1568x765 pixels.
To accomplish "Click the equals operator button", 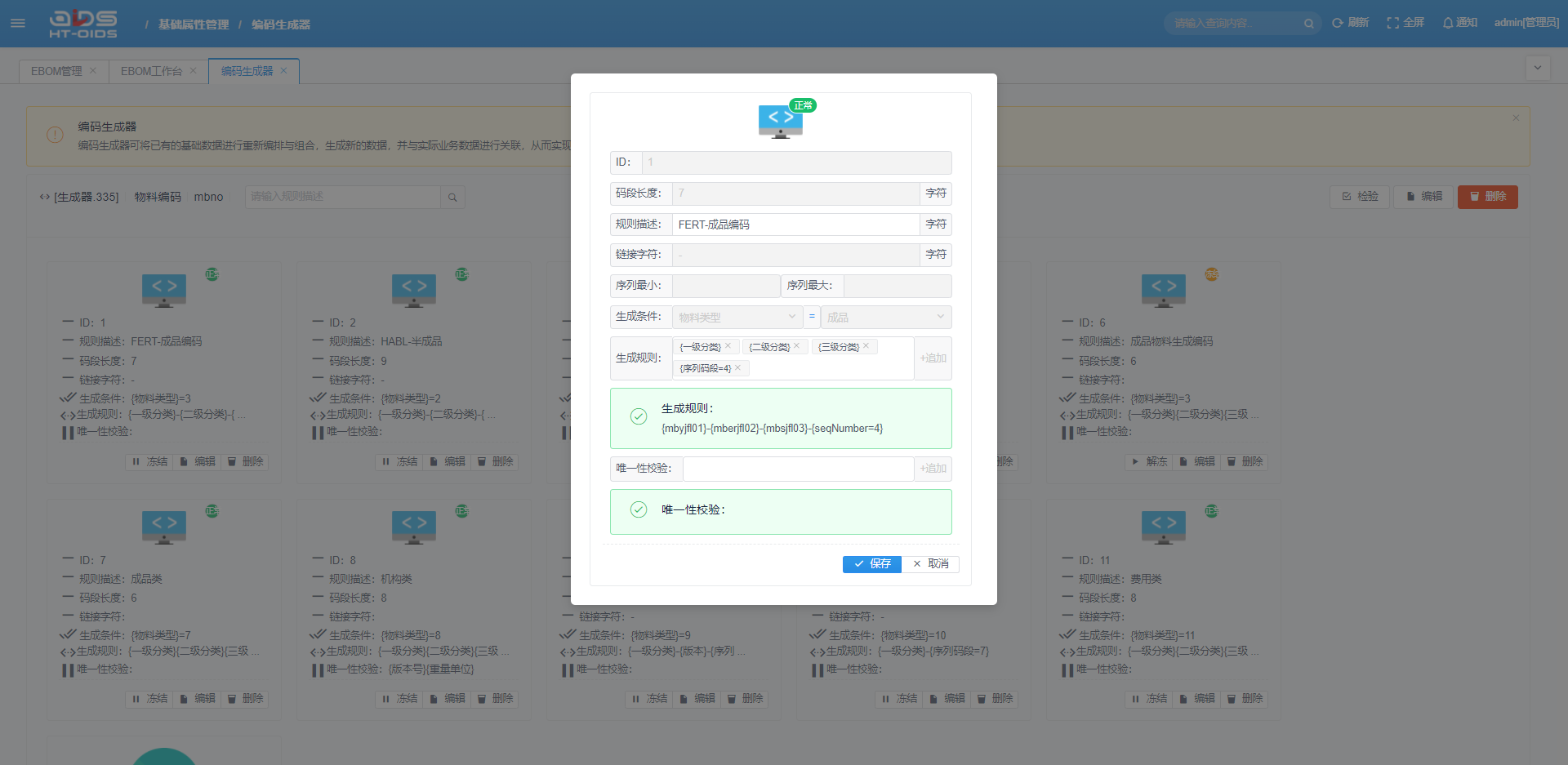I will coord(812,317).
